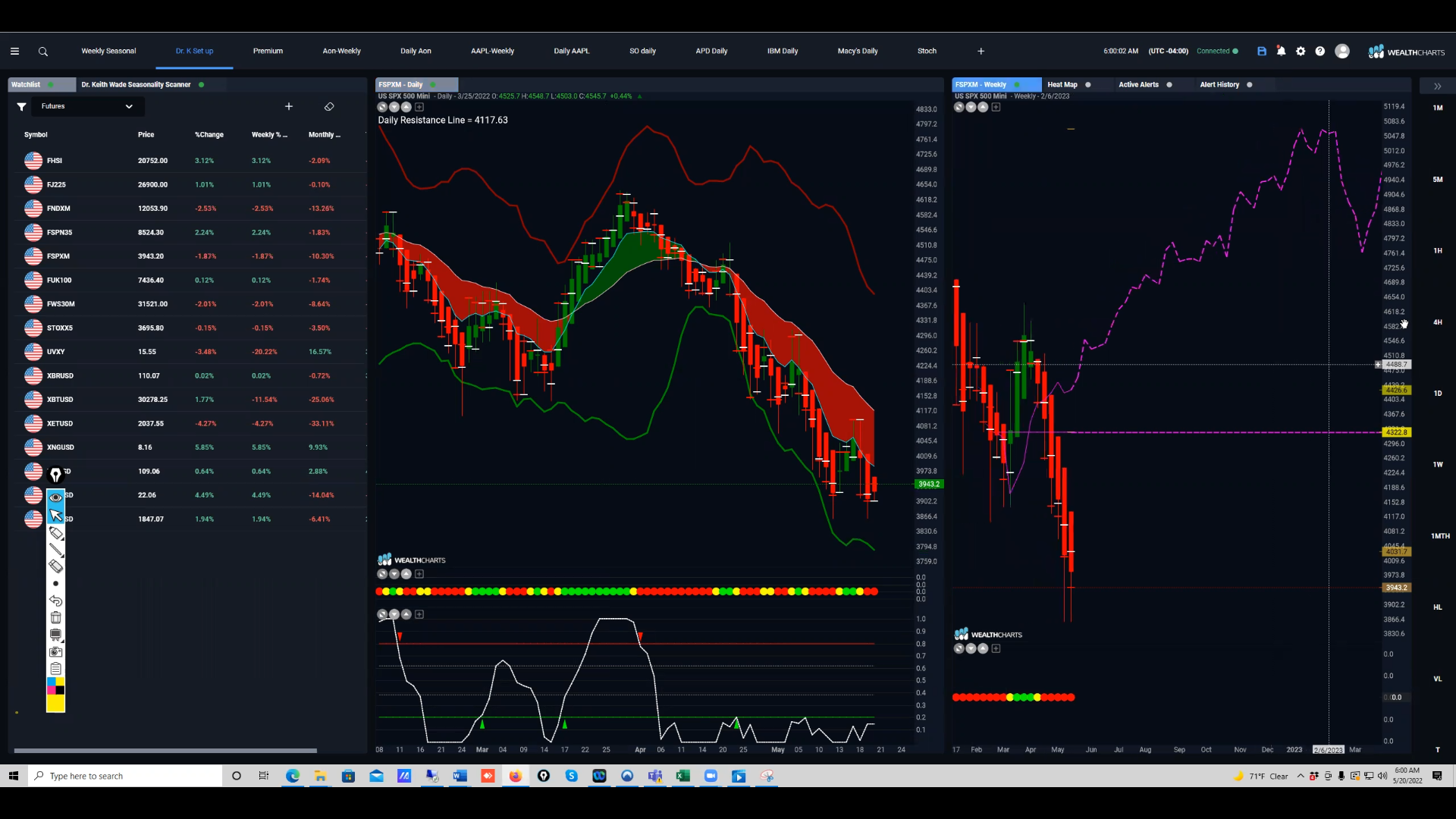Open the whiteboard tool in annotation toolbar
This screenshot has width=1456, height=819.
pyautogui.click(x=55, y=635)
